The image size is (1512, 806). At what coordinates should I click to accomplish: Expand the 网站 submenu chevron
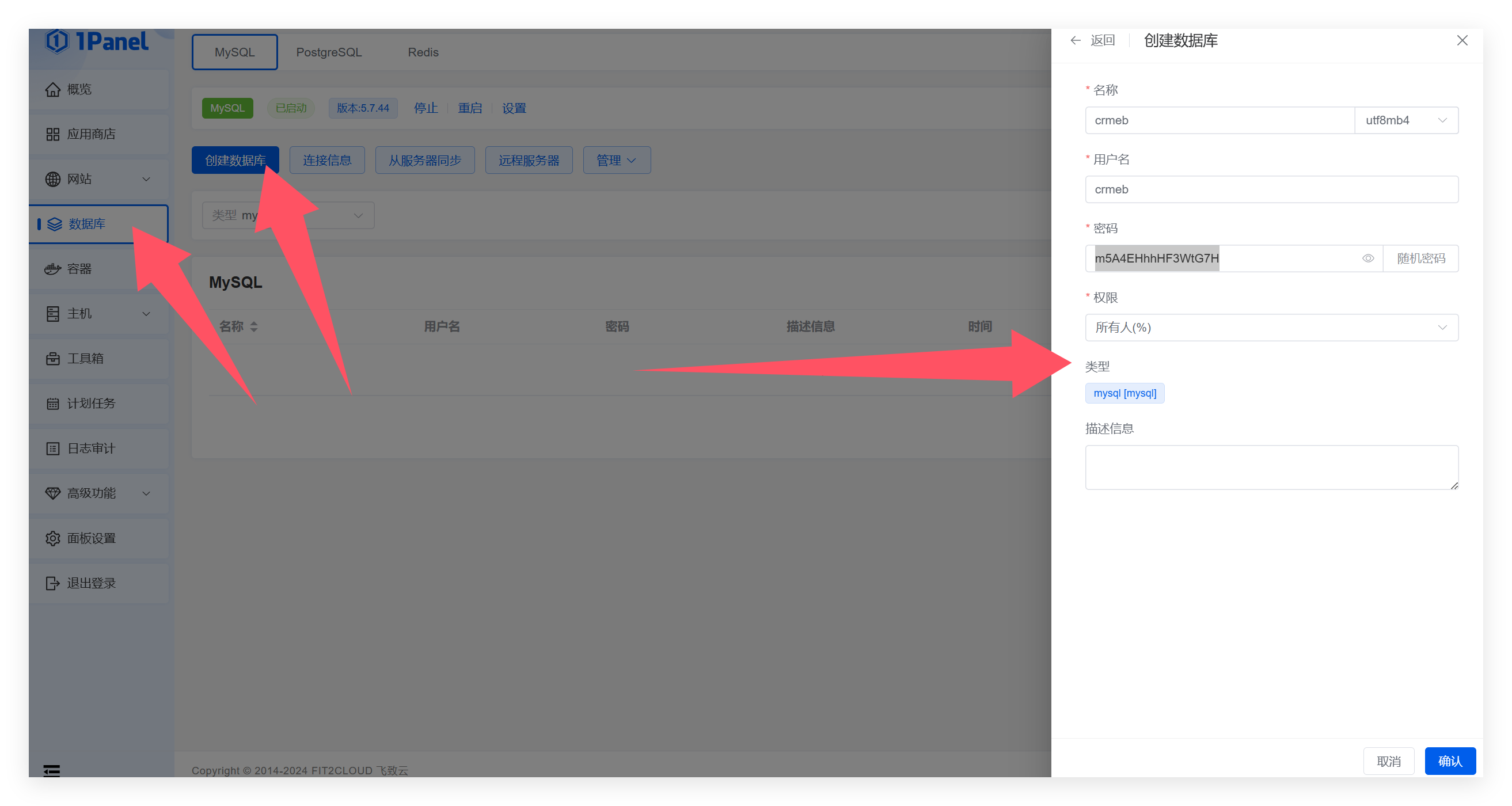[x=146, y=179]
